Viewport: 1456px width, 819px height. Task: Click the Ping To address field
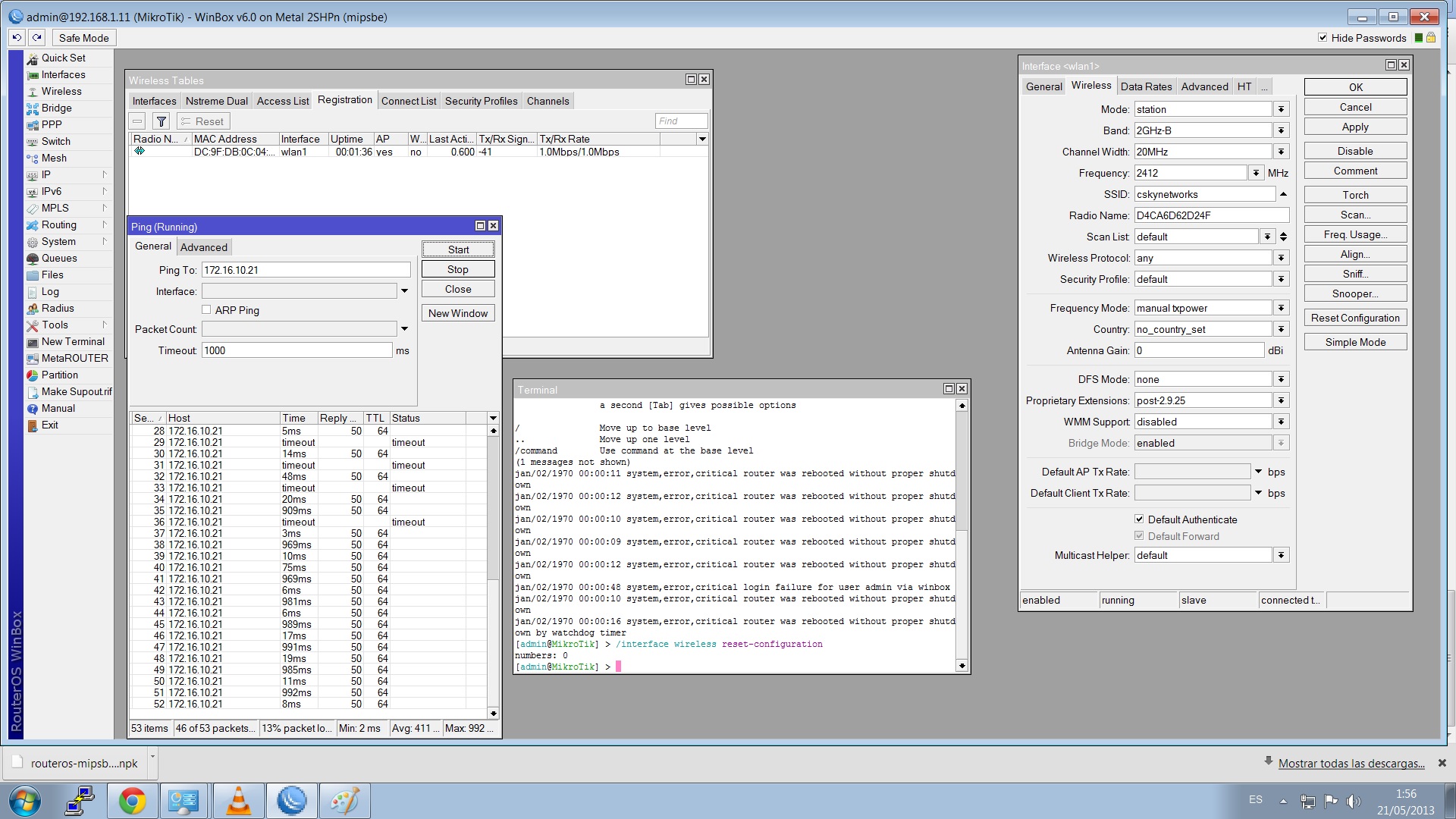coord(306,270)
